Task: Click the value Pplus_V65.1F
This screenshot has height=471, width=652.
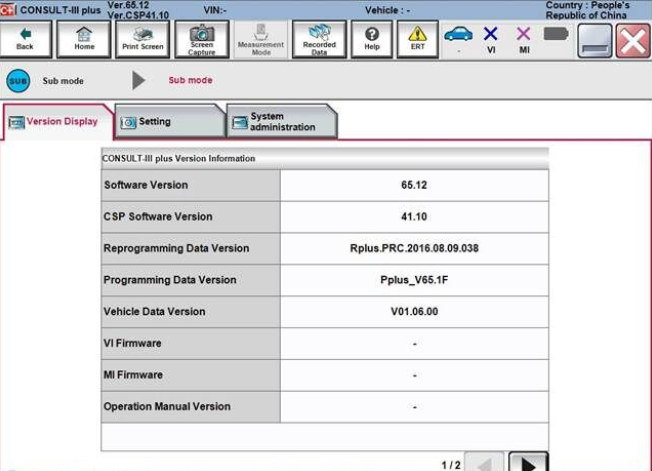Action: tap(414, 280)
